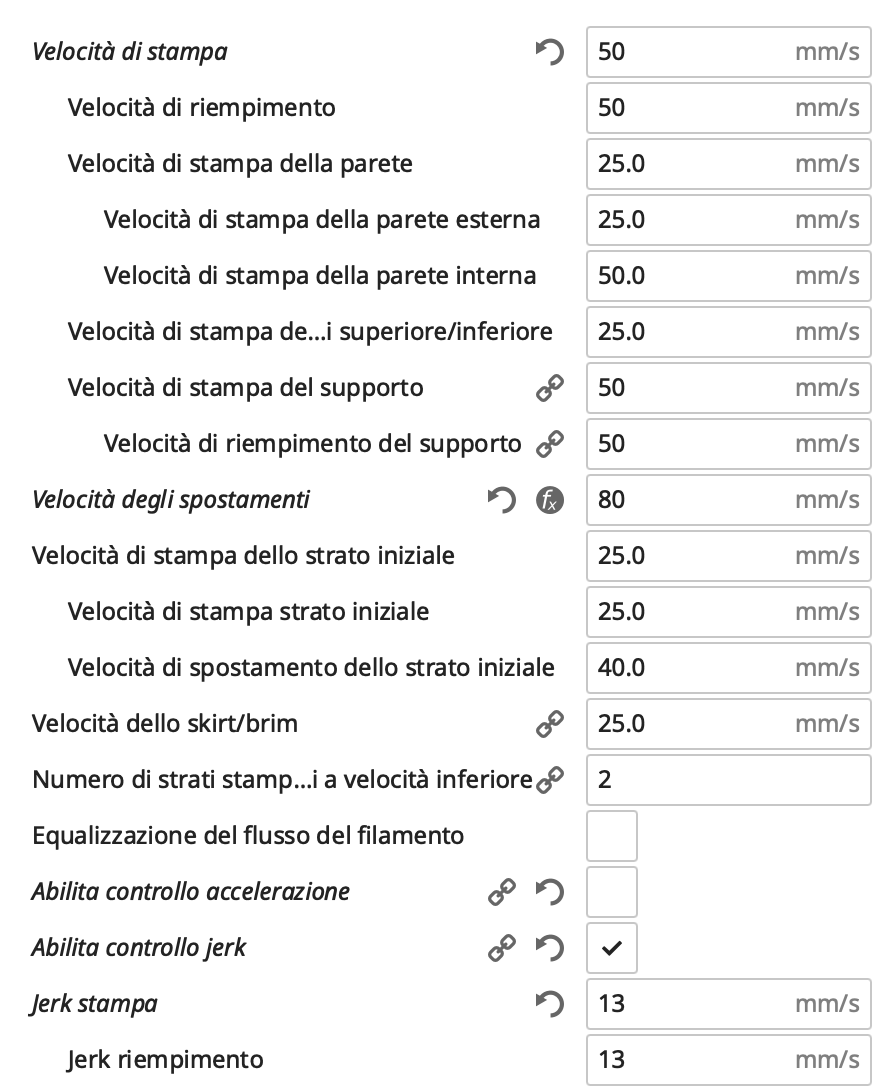886x1090 pixels.
Task: Click link icon for Velocità di riempimento del supporto
Action: tap(549, 444)
